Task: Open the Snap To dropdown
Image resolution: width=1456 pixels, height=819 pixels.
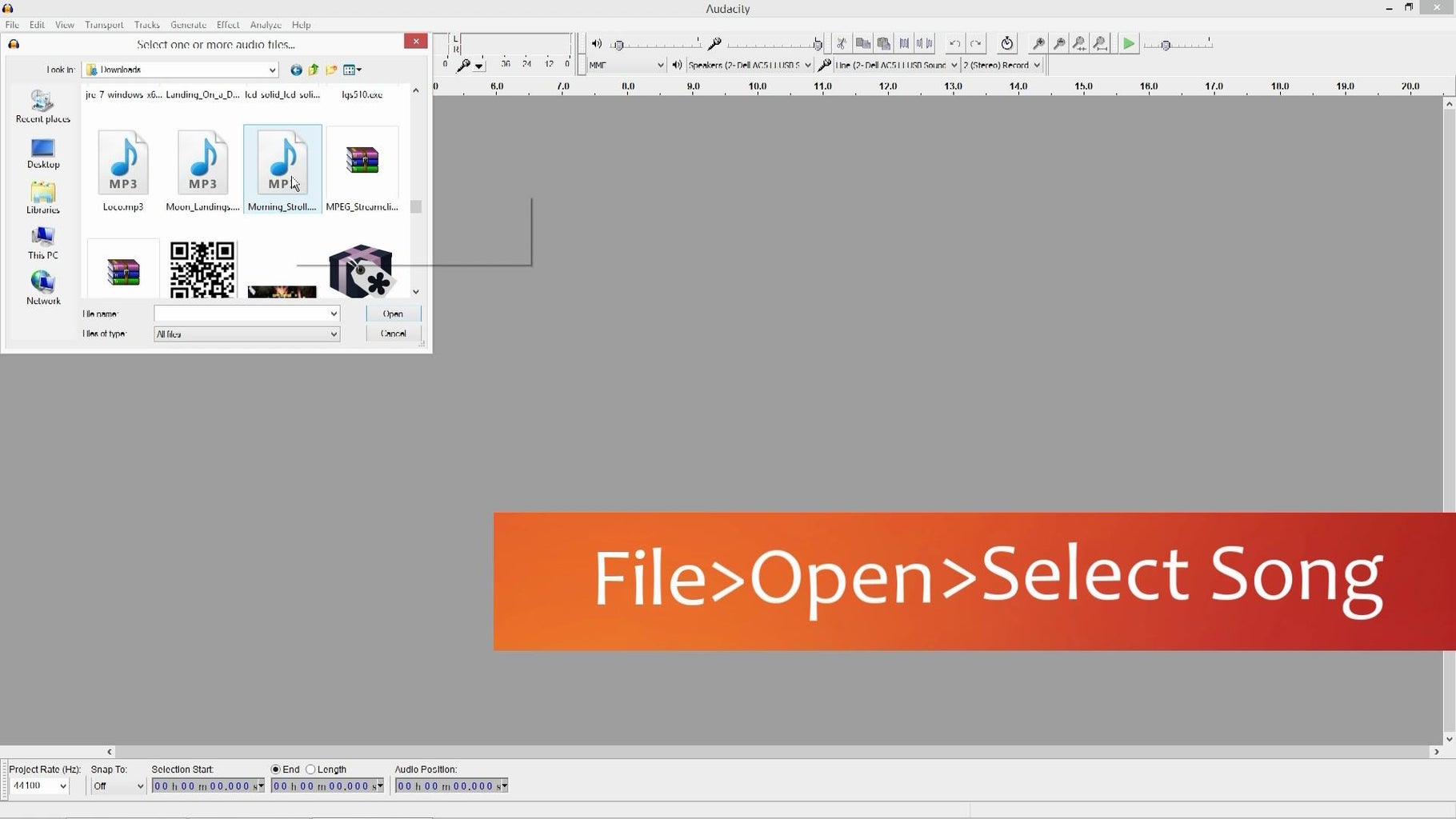Action: 118,786
